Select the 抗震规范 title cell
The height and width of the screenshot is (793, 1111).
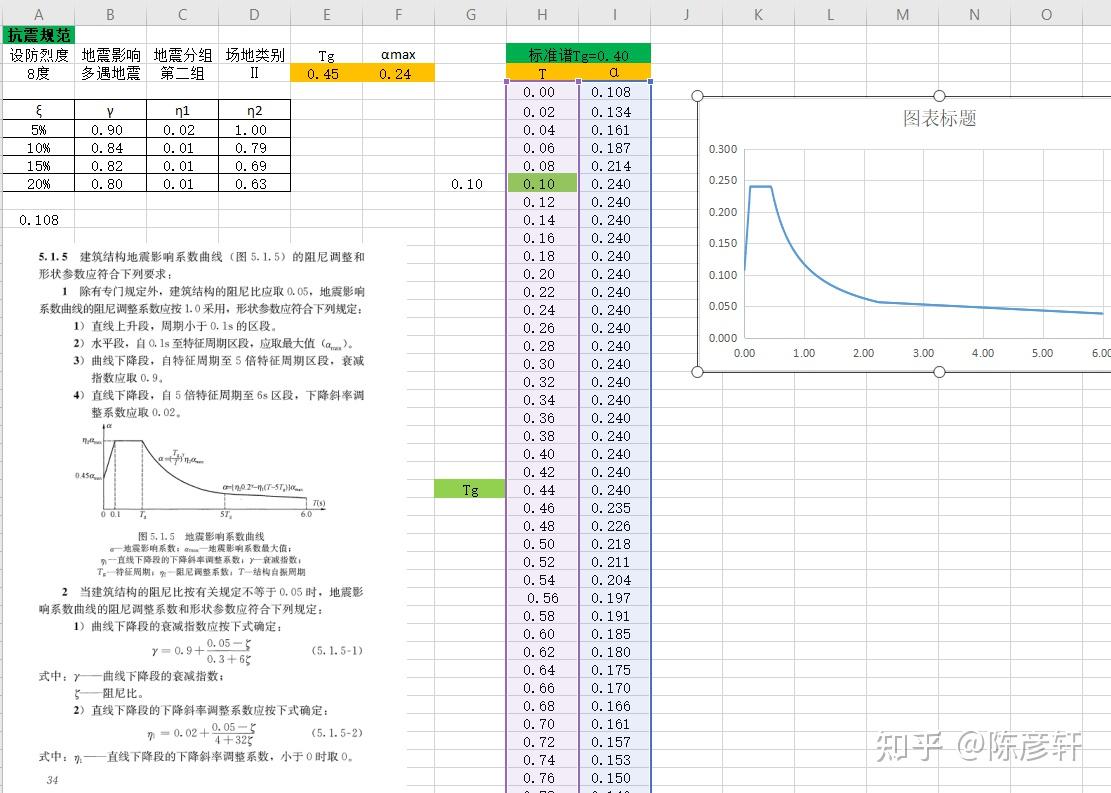[x=37, y=34]
